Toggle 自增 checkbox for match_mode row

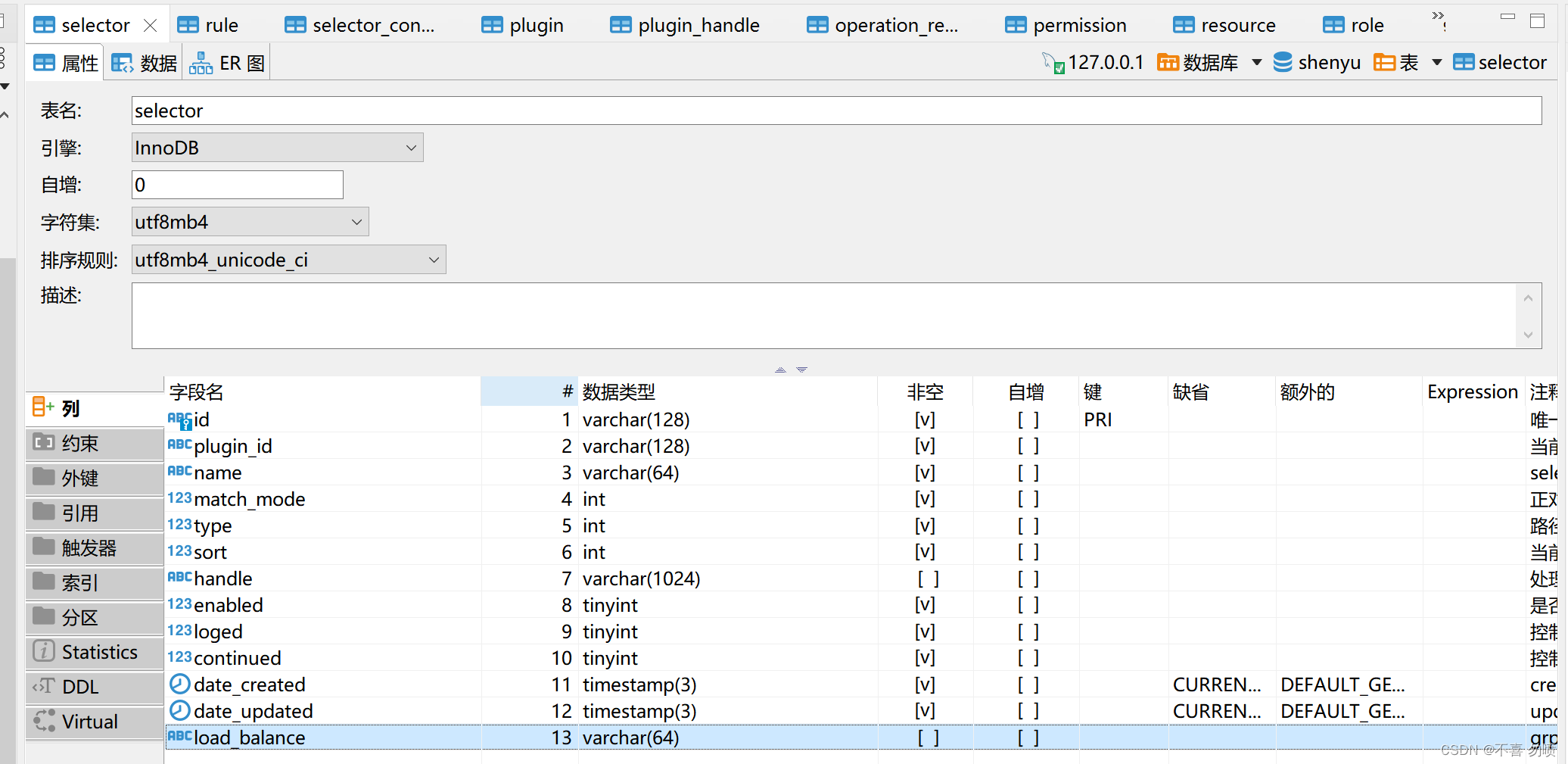1028,499
